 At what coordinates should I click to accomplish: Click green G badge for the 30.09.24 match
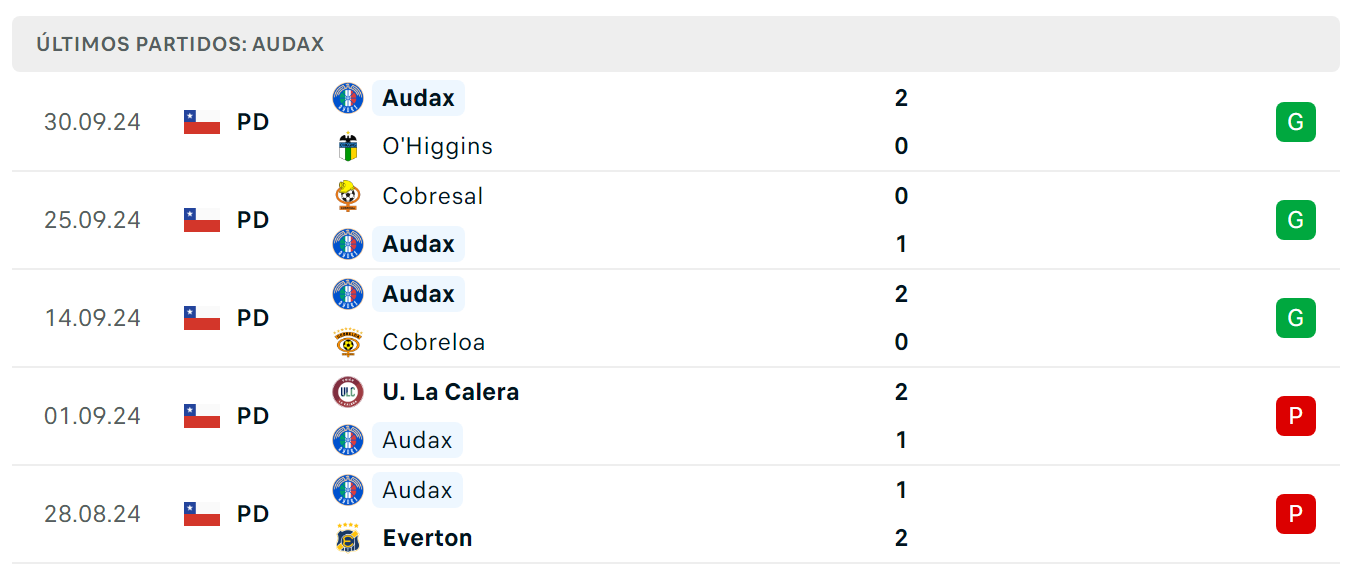[x=1296, y=122]
